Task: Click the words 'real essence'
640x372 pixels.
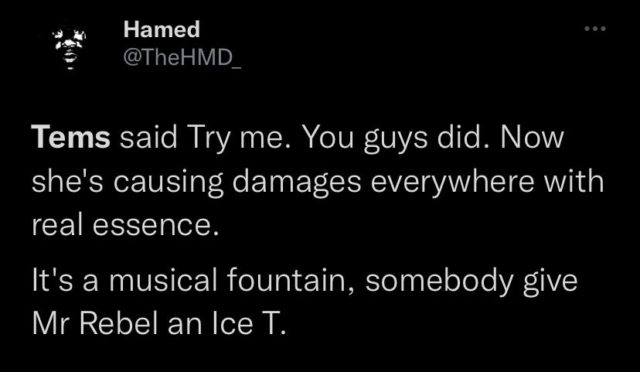Action: 122,225
